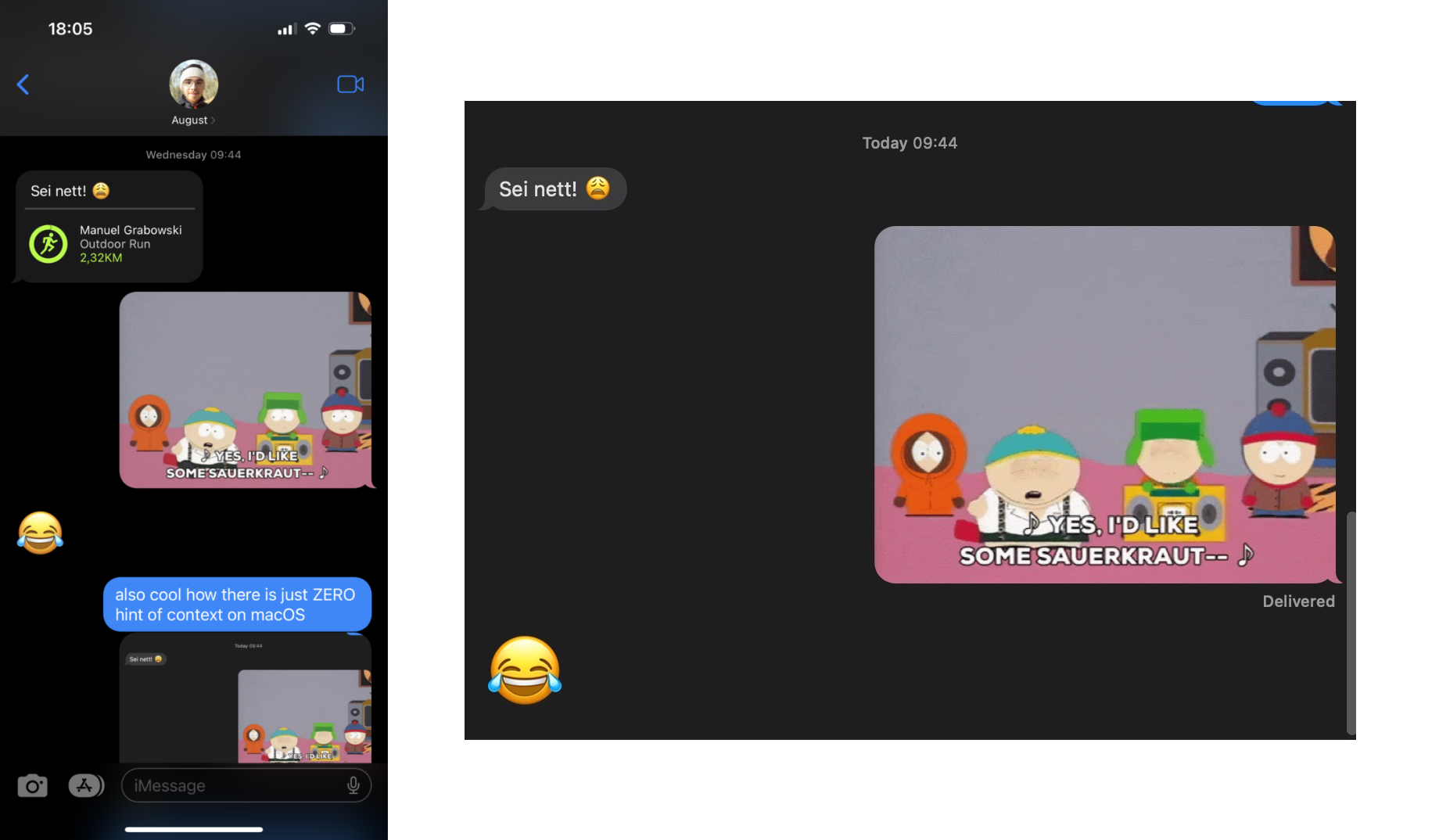Select the blue "ZERO hint of context" bubble
The height and width of the screenshot is (840, 1439).
click(236, 605)
